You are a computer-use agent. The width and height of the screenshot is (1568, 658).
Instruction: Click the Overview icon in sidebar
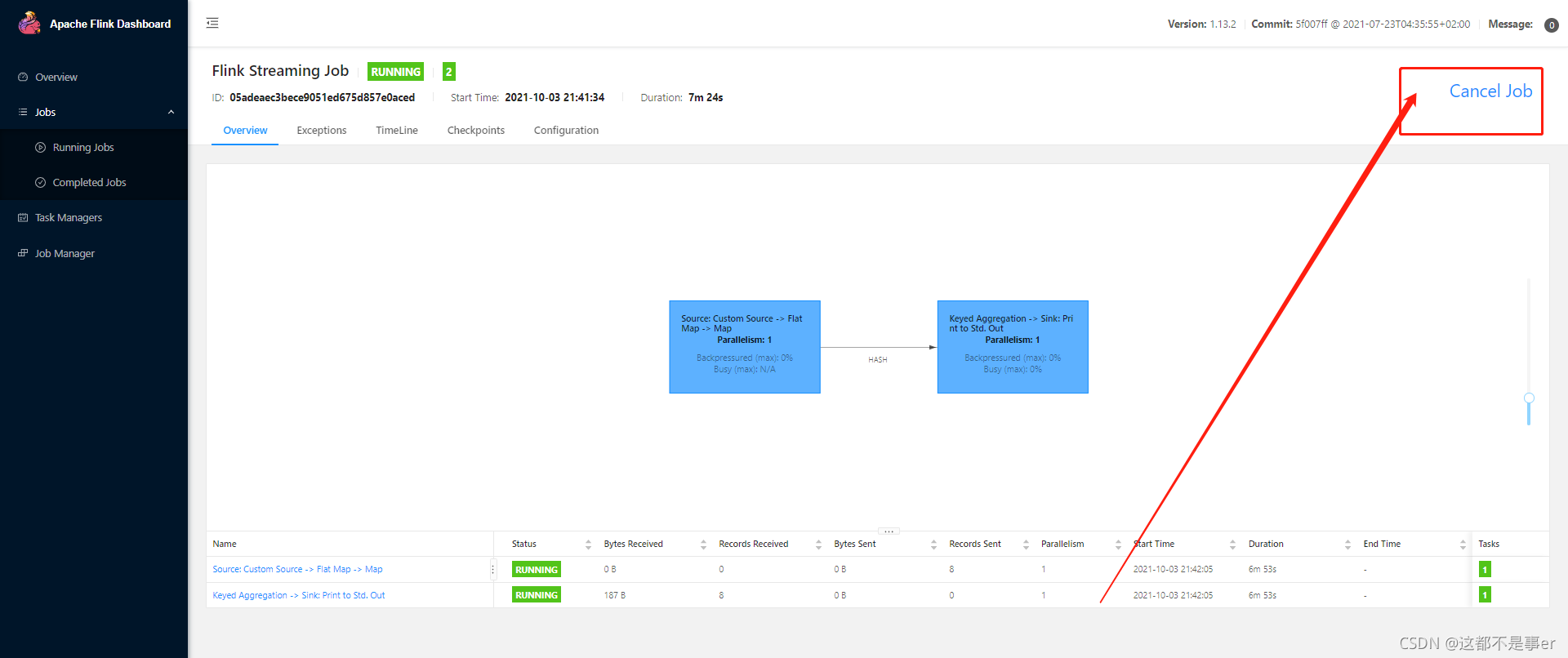(x=23, y=77)
